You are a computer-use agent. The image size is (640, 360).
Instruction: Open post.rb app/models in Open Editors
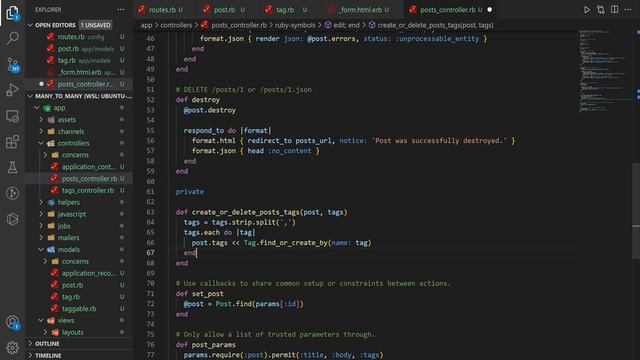pos(79,49)
